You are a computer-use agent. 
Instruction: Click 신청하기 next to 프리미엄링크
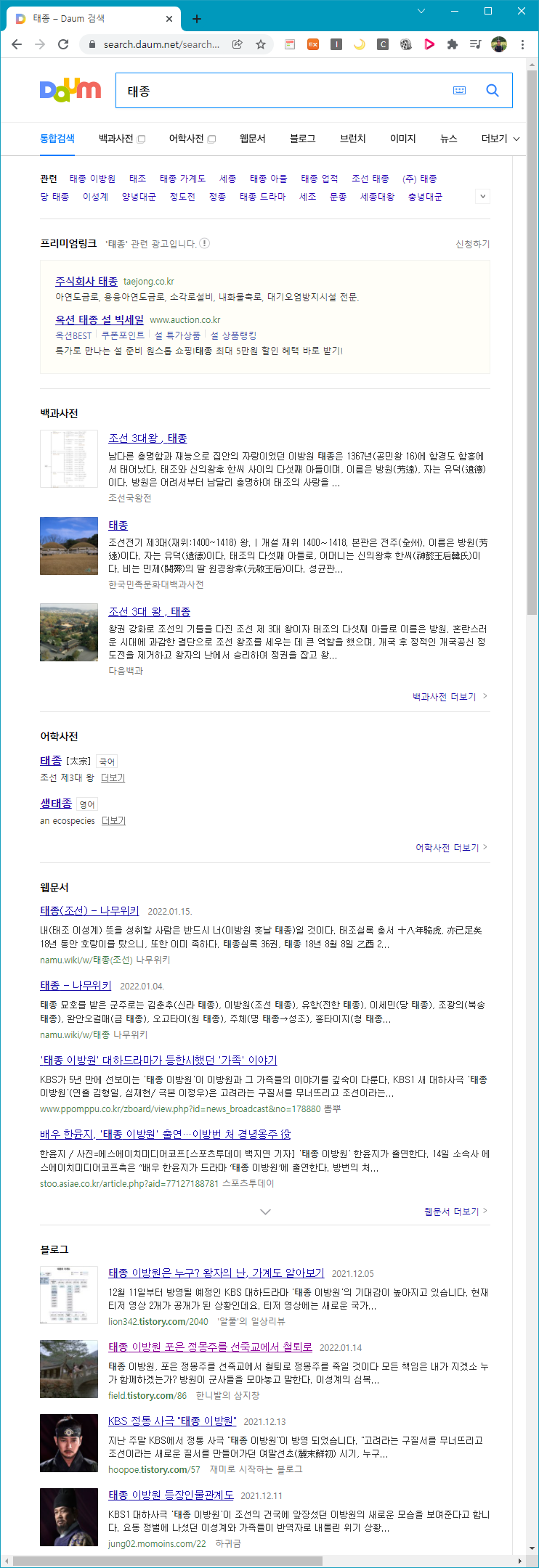(x=473, y=244)
